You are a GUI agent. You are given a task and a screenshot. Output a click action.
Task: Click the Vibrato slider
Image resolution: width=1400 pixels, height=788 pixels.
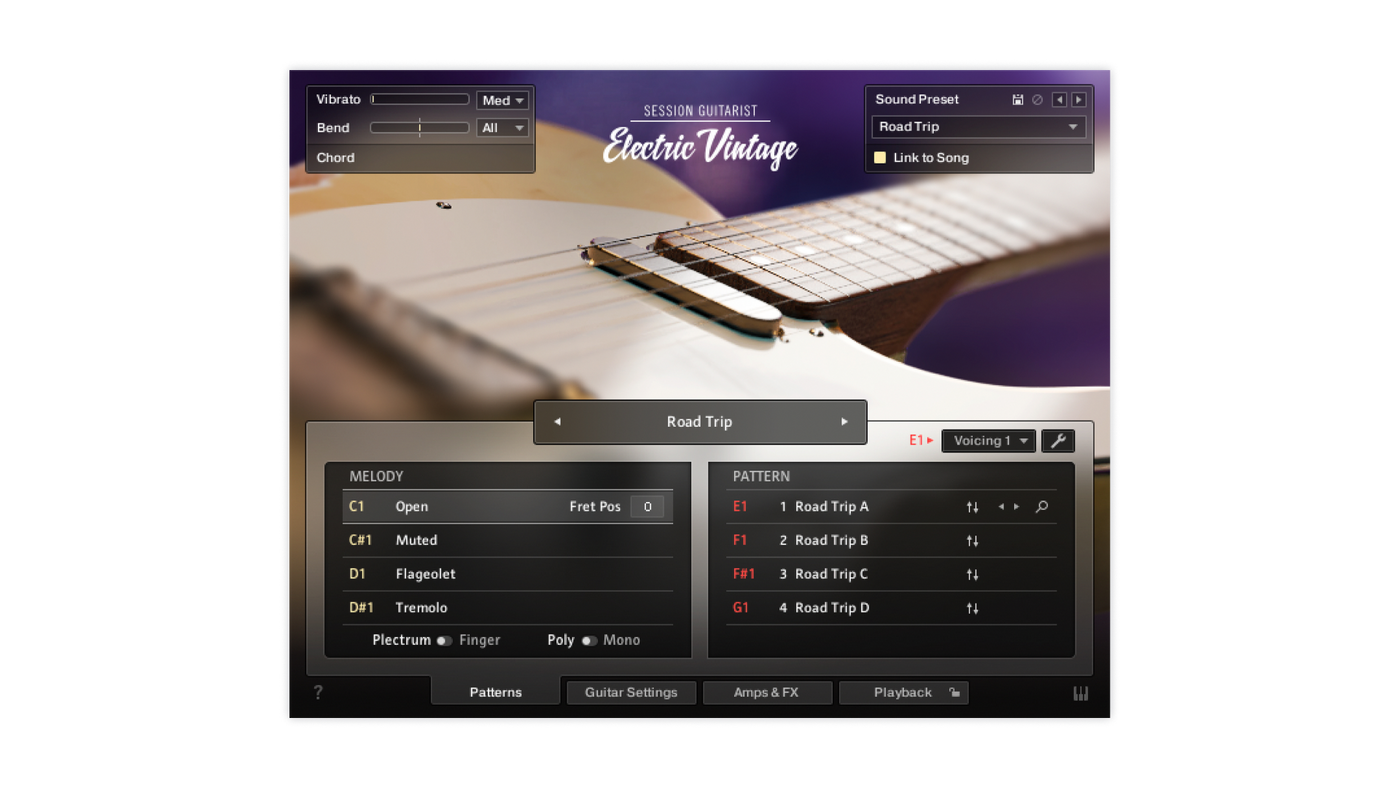pos(420,100)
